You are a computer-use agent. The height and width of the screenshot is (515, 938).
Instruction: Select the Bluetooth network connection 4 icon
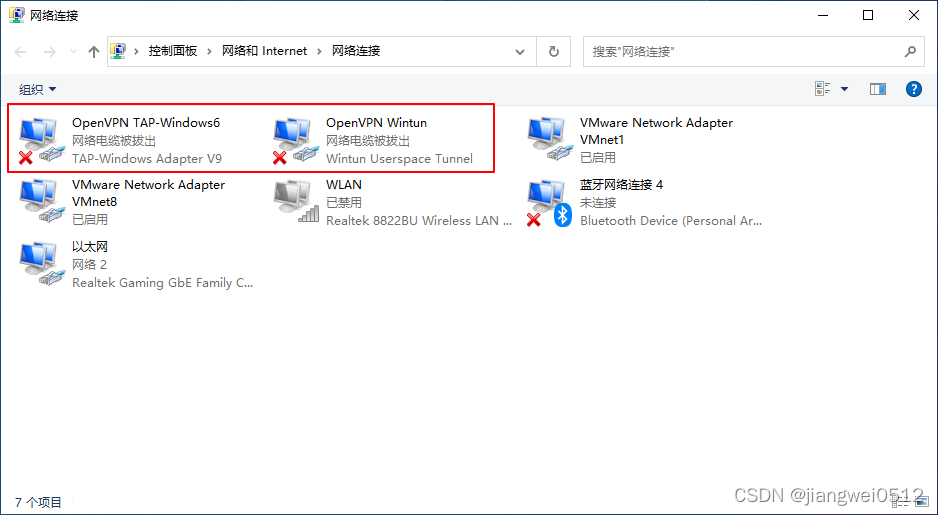(549, 203)
